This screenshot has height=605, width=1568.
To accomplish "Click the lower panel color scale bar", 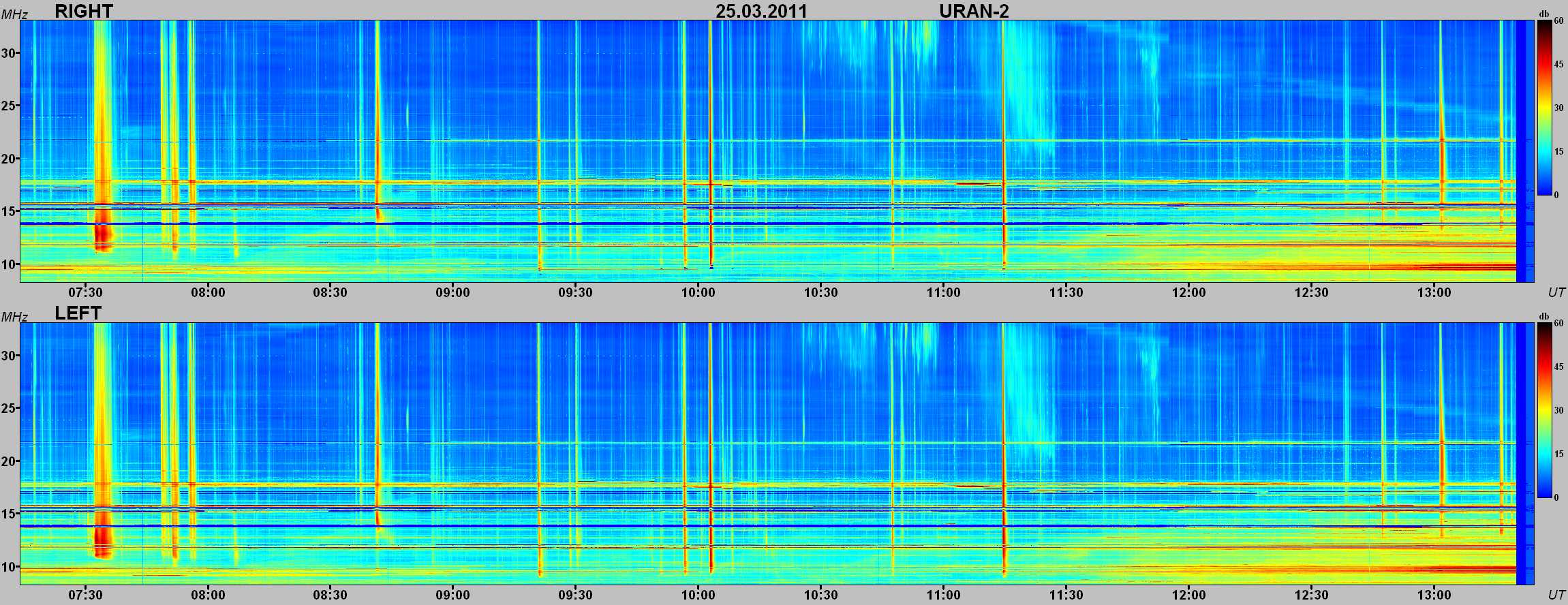I will pyautogui.click(x=1543, y=410).
